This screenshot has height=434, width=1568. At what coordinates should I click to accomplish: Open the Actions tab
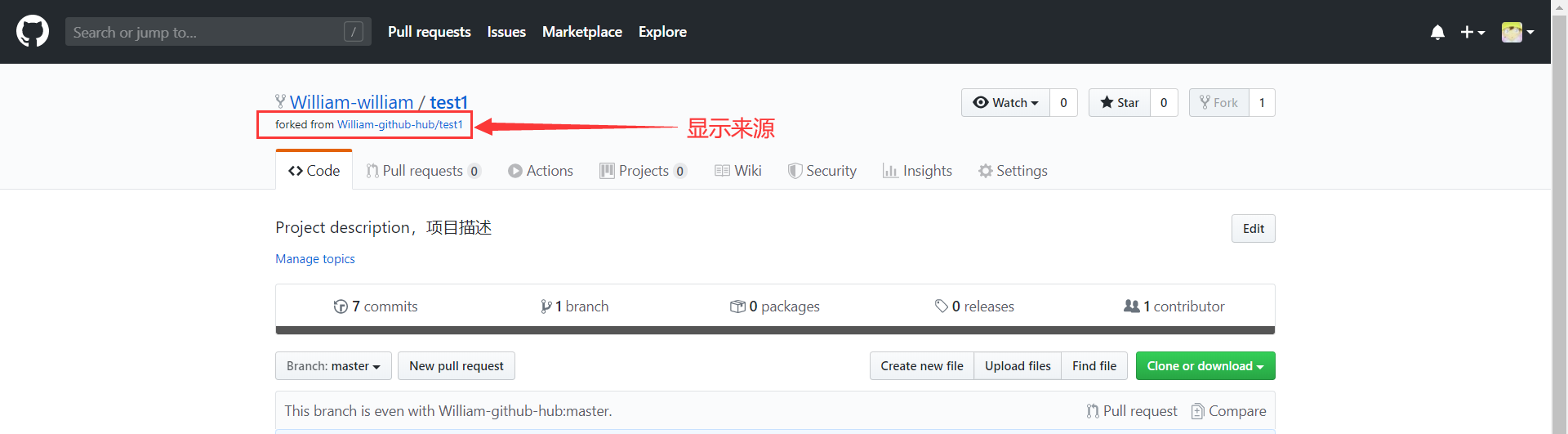click(541, 170)
